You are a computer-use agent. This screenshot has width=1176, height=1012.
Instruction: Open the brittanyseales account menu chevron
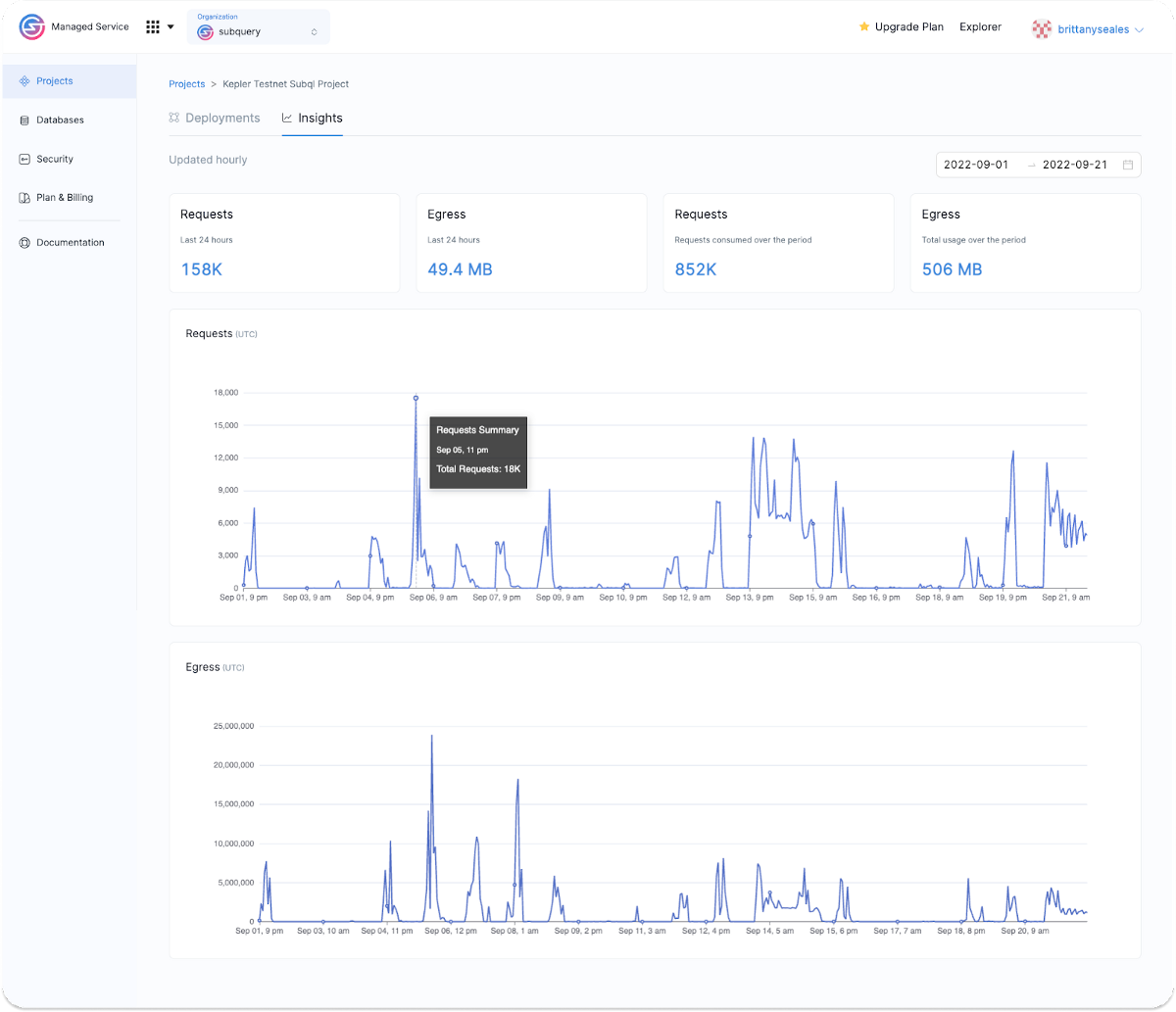1139,30
